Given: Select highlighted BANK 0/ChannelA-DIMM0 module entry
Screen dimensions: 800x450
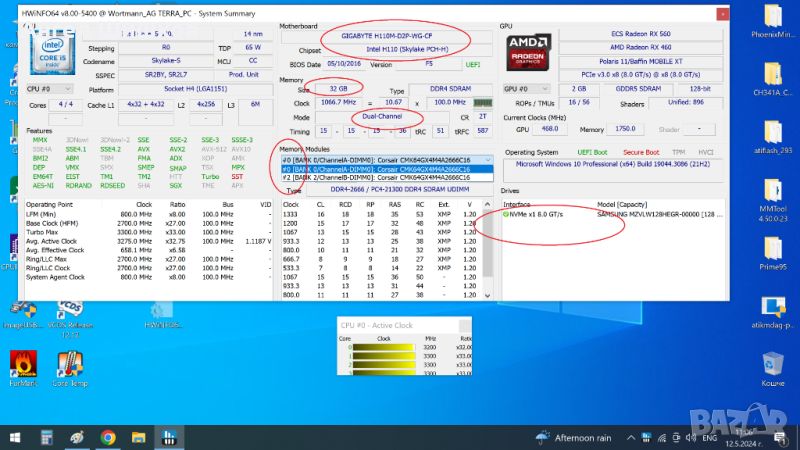Looking at the screenshot, I should point(385,169).
